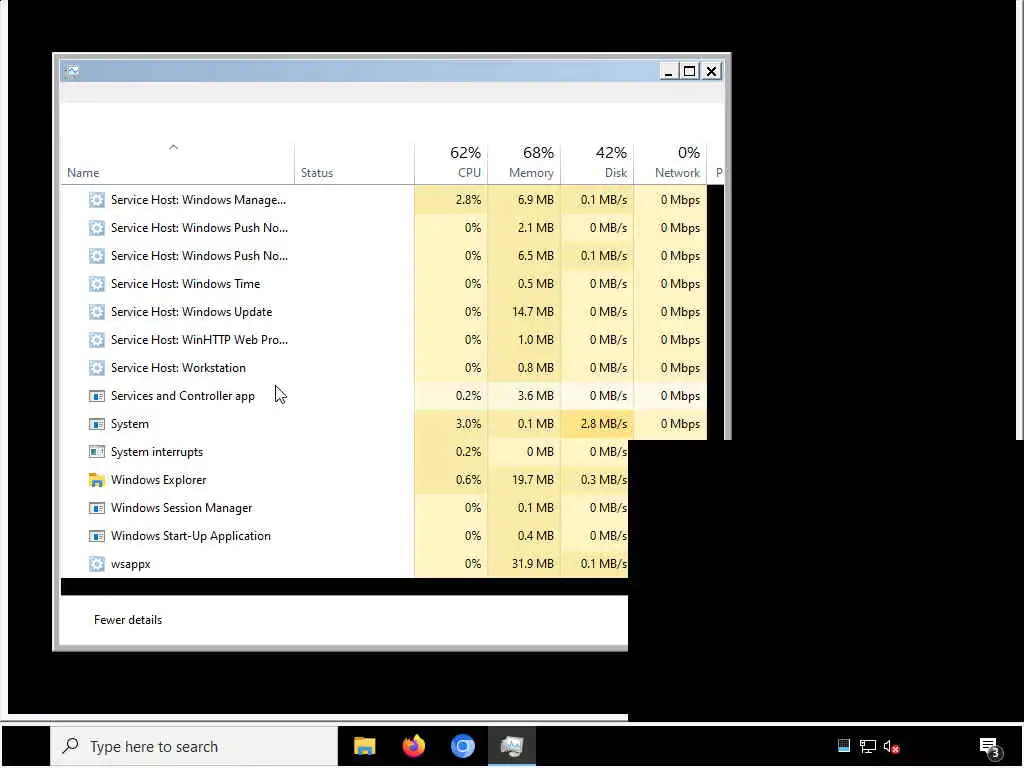
Task: Click the 3.0% CPU value
Action: (x=468, y=424)
